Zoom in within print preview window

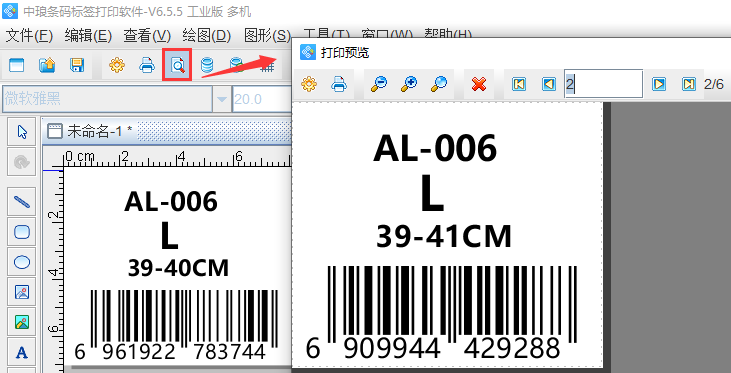click(x=409, y=84)
